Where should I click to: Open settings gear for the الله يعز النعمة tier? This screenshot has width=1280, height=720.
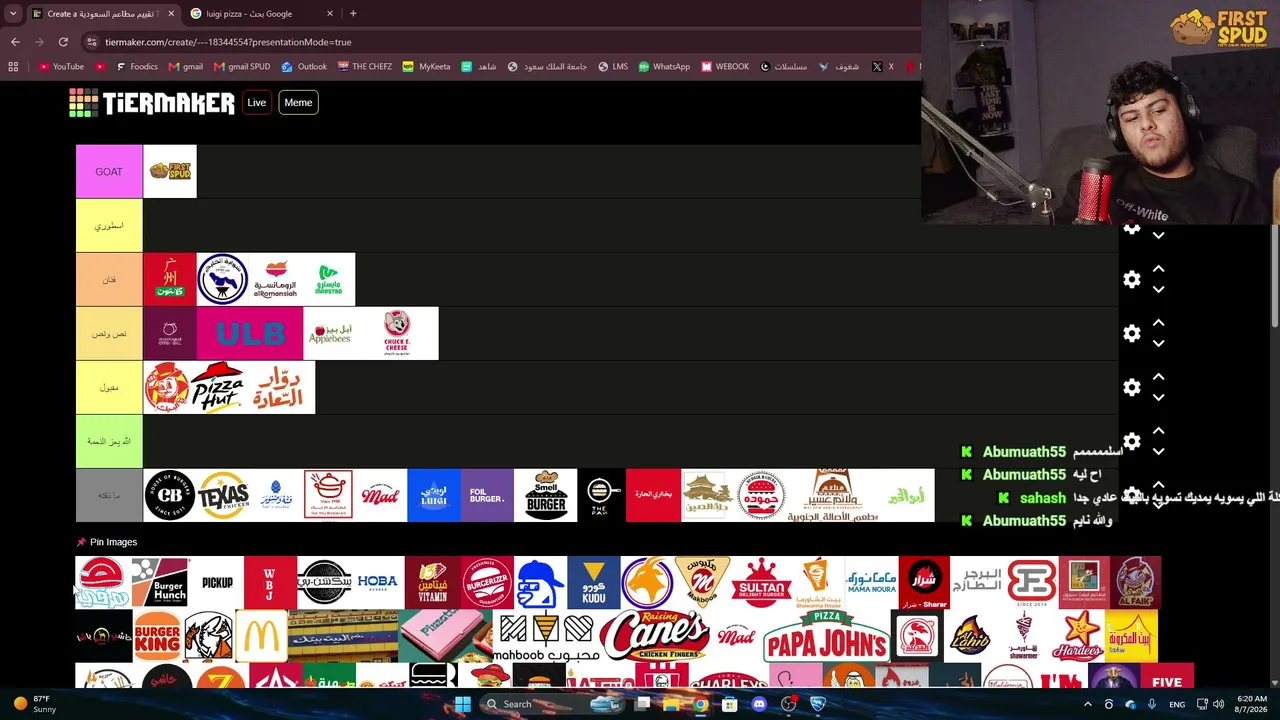point(1131,442)
